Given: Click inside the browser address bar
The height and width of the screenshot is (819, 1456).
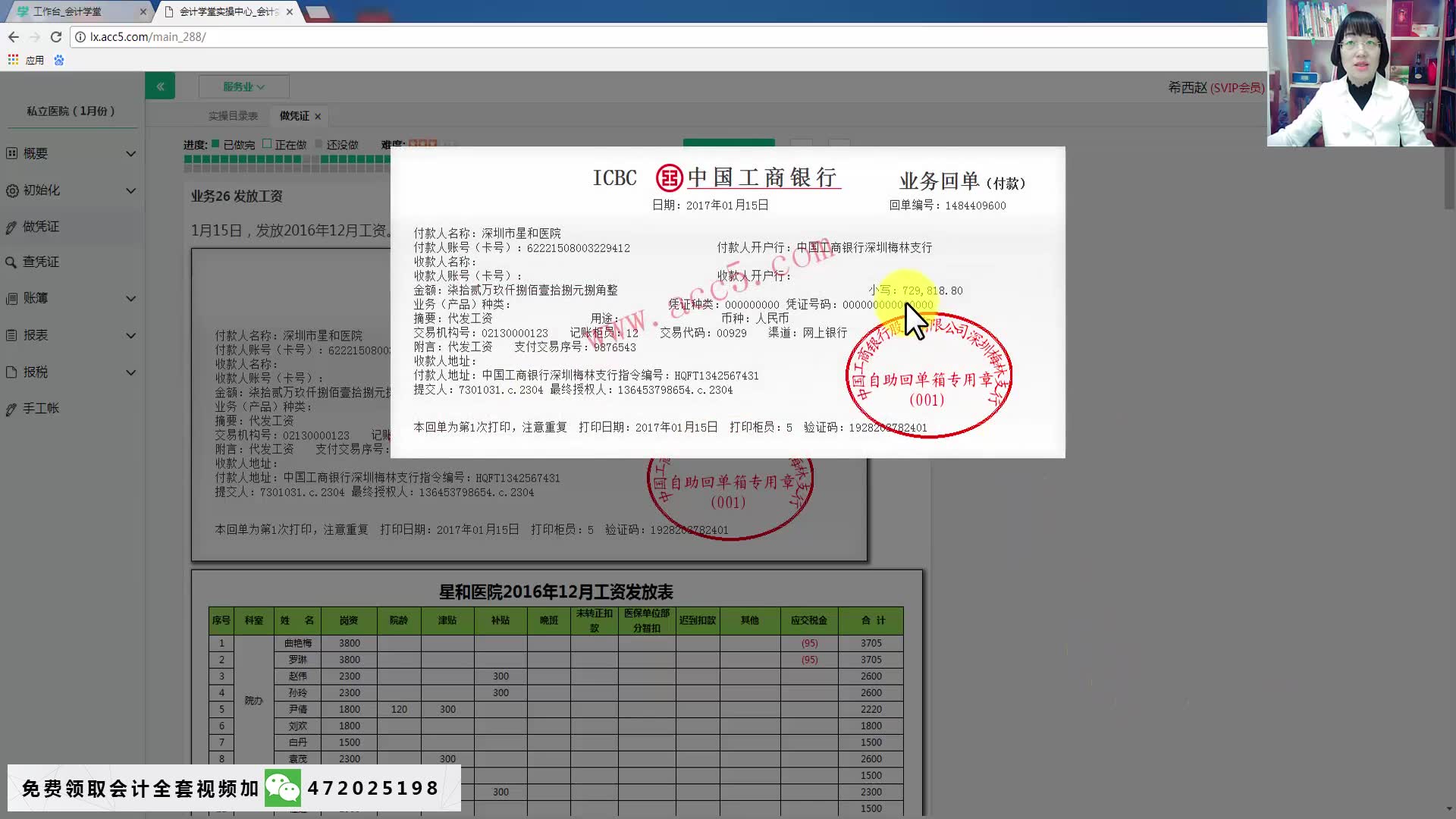Looking at the screenshot, I should coord(303,36).
